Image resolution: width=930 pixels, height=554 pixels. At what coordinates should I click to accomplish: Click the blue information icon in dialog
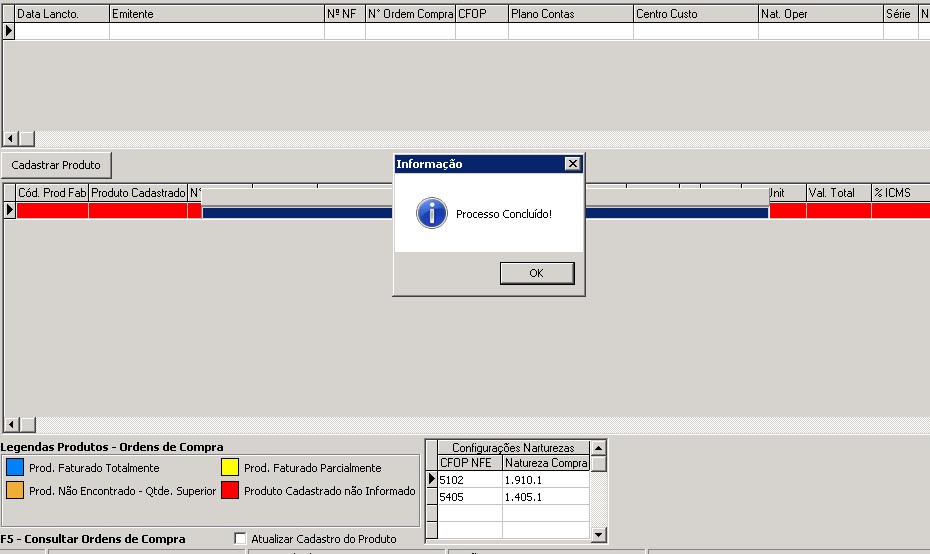tap(431, 213)
